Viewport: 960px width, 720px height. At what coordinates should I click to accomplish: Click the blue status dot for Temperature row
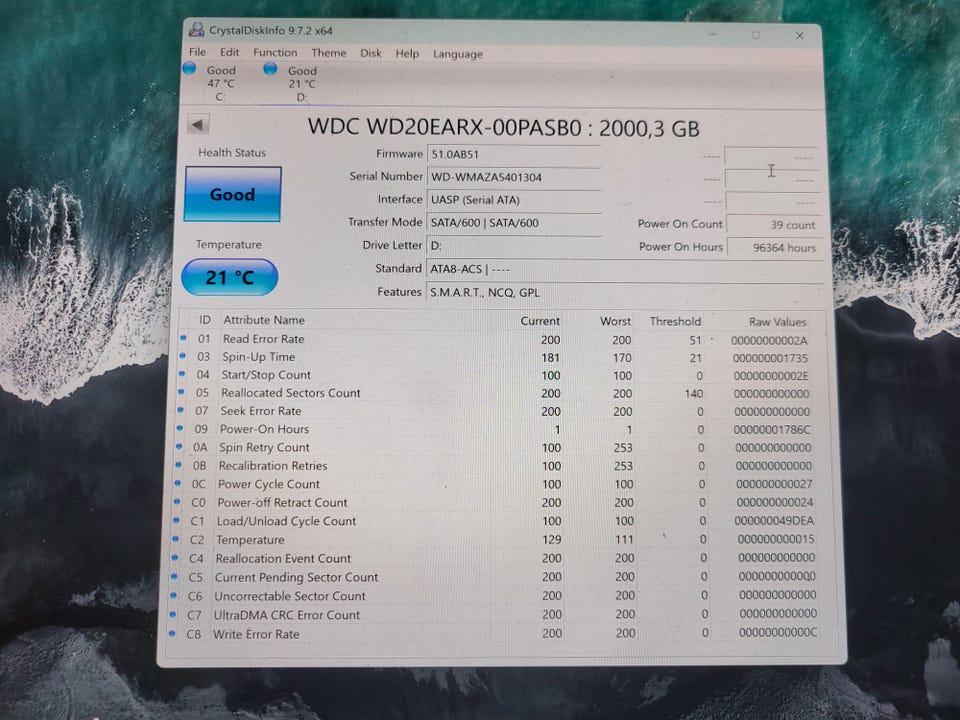point(175,539)
